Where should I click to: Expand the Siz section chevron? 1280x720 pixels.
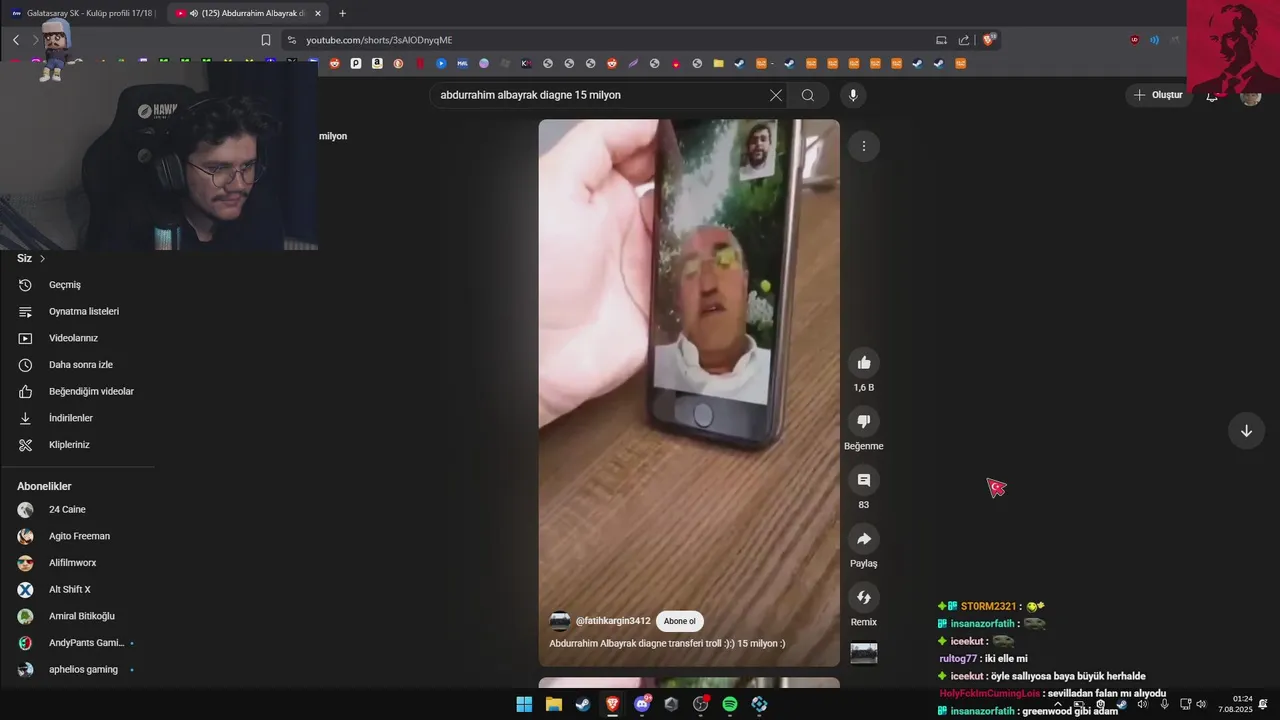[42, 258]
